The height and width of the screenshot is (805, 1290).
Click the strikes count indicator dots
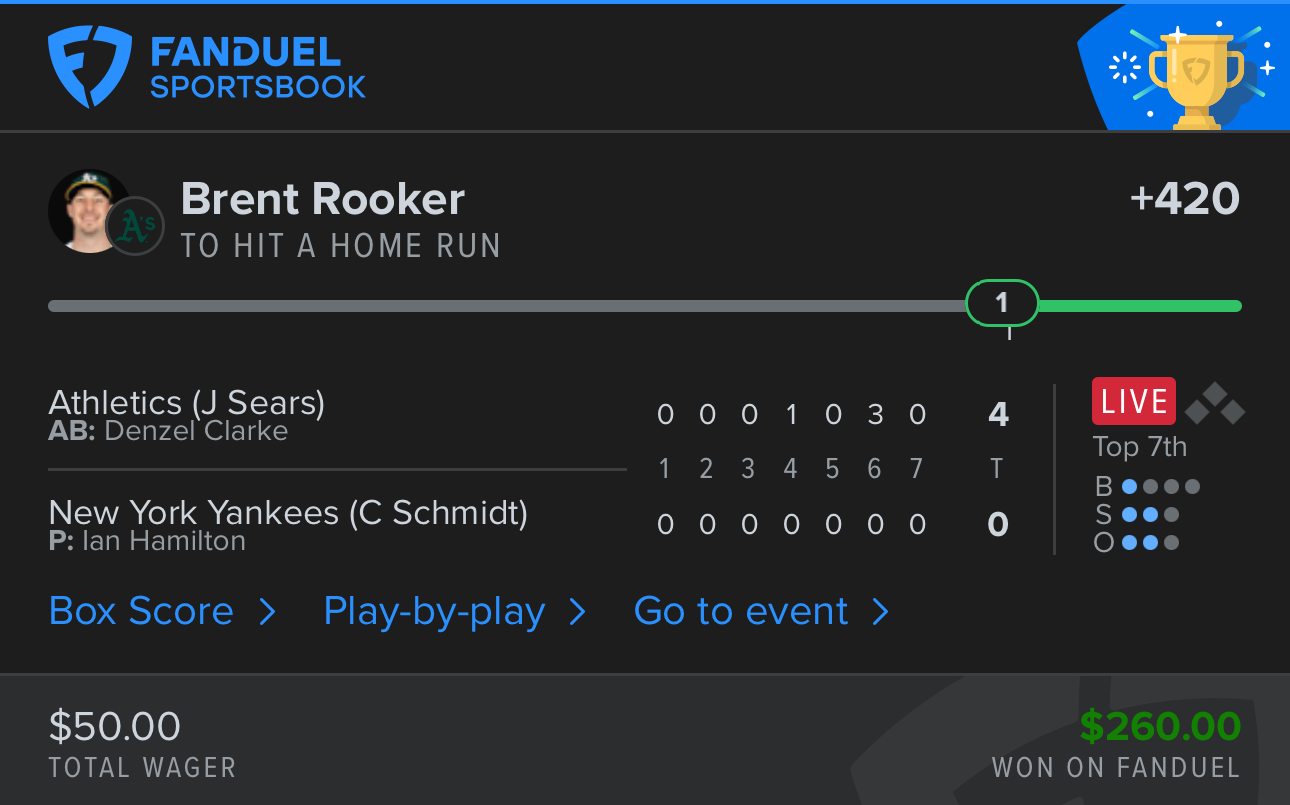[x=1150, y=515]
